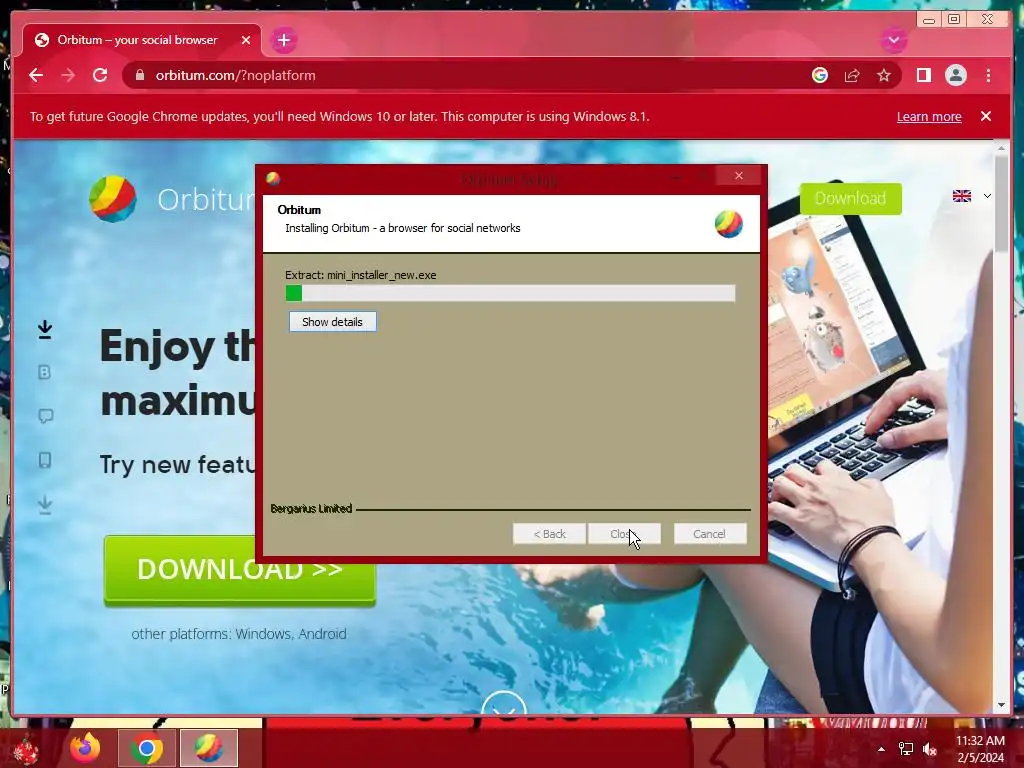
Task: Bookmark this page with the star
Action: (x=884, y=75)
